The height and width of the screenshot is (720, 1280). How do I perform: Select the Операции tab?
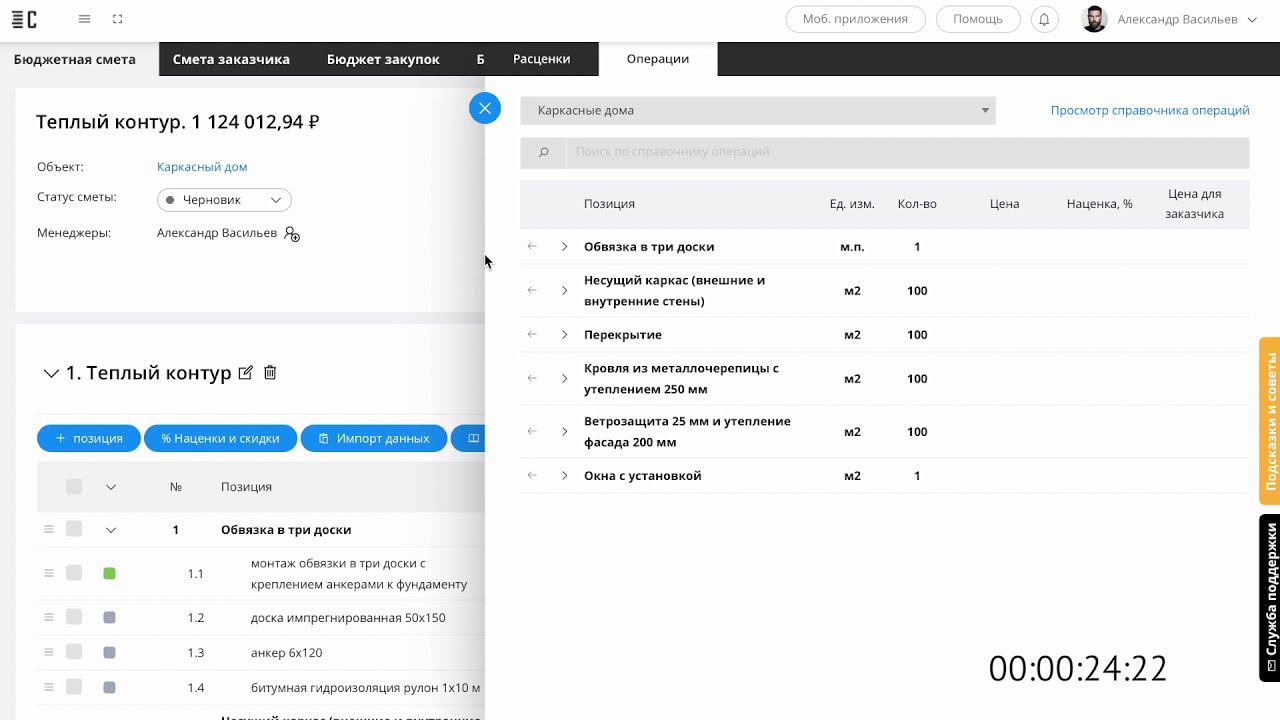pyautogui.click(x=657, y=59)
